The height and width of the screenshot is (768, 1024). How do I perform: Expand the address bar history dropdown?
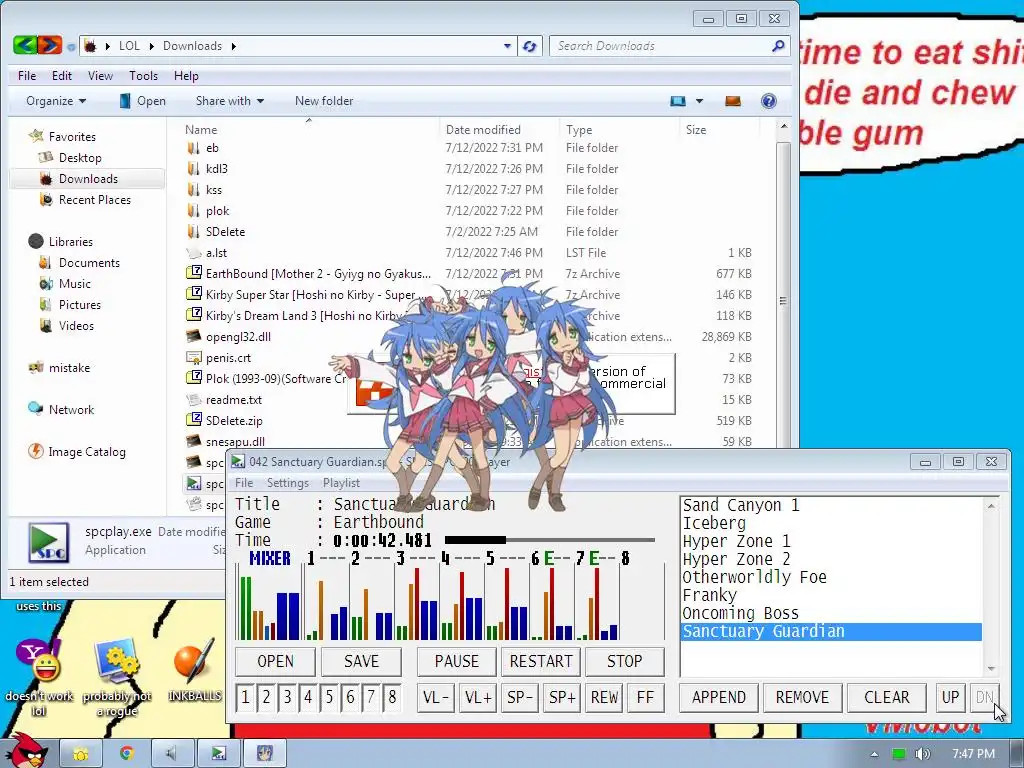[507, 46]
